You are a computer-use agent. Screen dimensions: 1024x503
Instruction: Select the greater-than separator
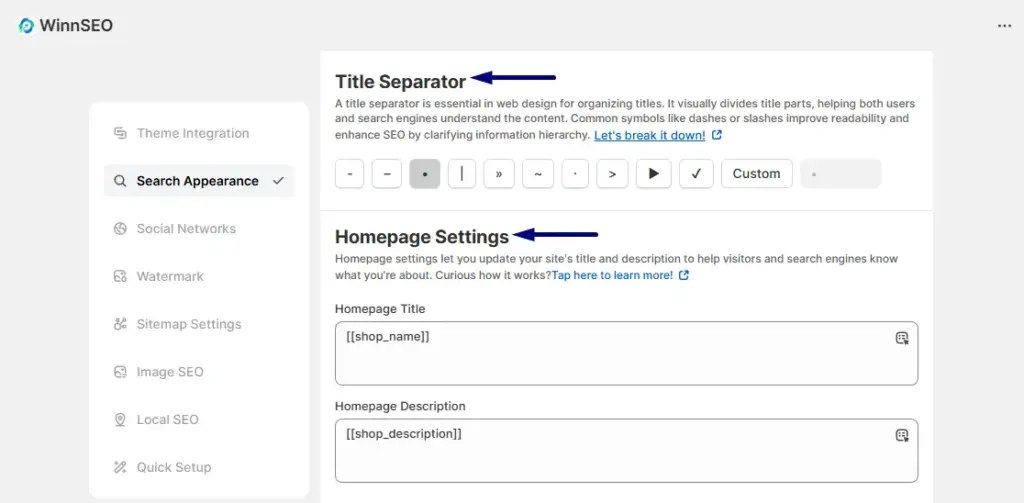pos(613,174)
